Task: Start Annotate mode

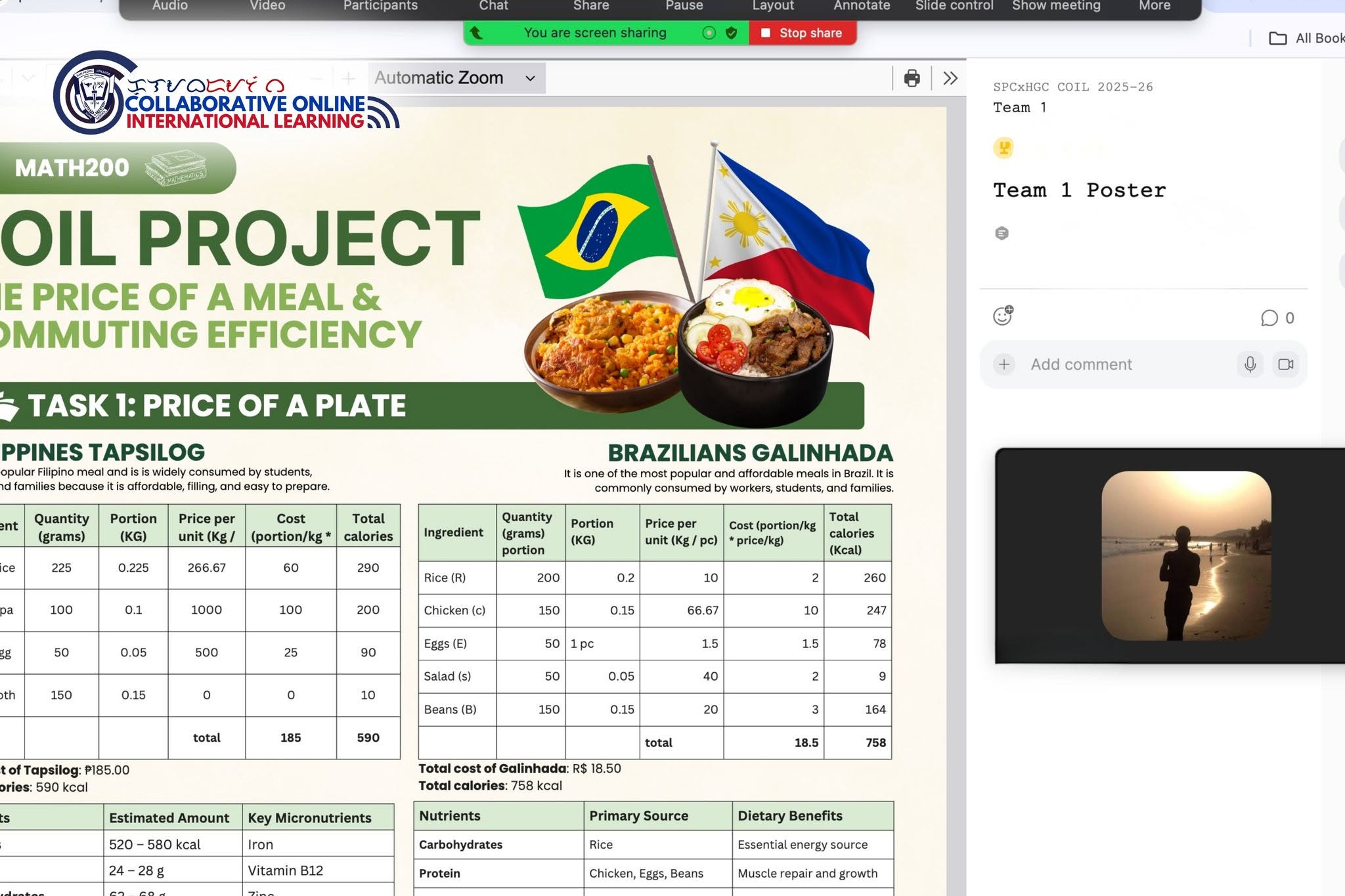Action: click(x=862, y=6)
